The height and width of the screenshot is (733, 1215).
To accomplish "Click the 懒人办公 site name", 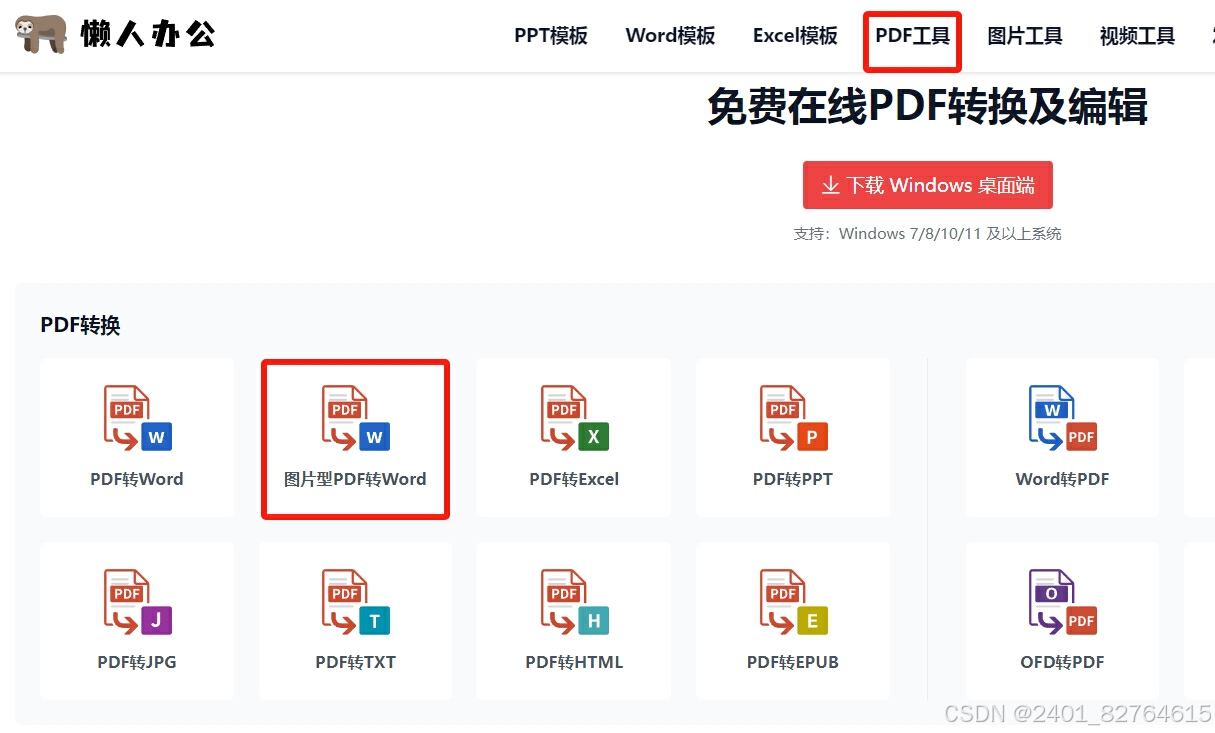I will (148, 35).
